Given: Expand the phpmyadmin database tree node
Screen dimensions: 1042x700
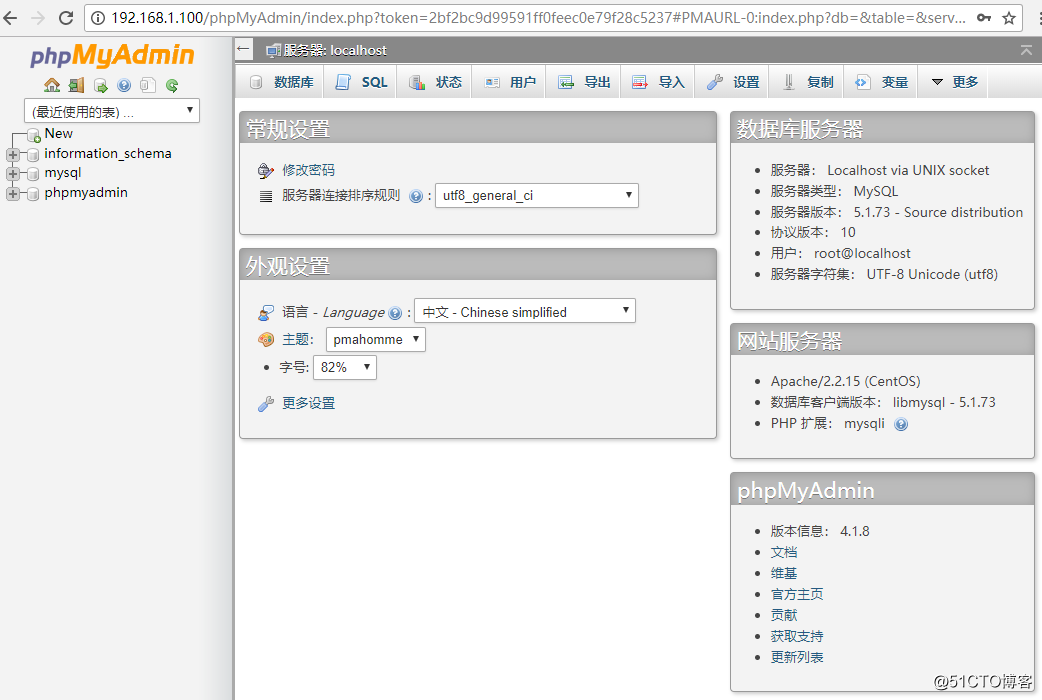Looking at the screenshot, I should tap(12, 194).
